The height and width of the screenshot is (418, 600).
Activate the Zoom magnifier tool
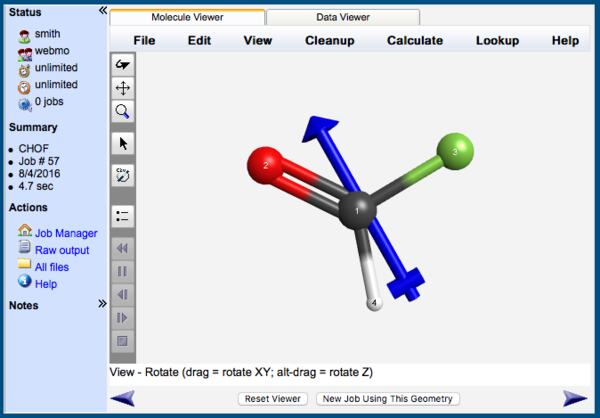tap(123, 111)
